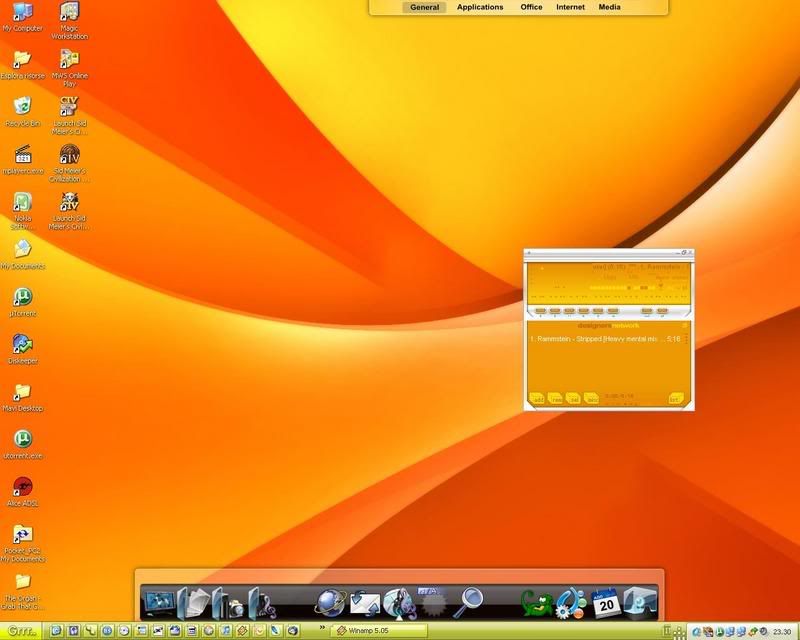Open the calendar dock icon showing 20

(x=606, y=603)
